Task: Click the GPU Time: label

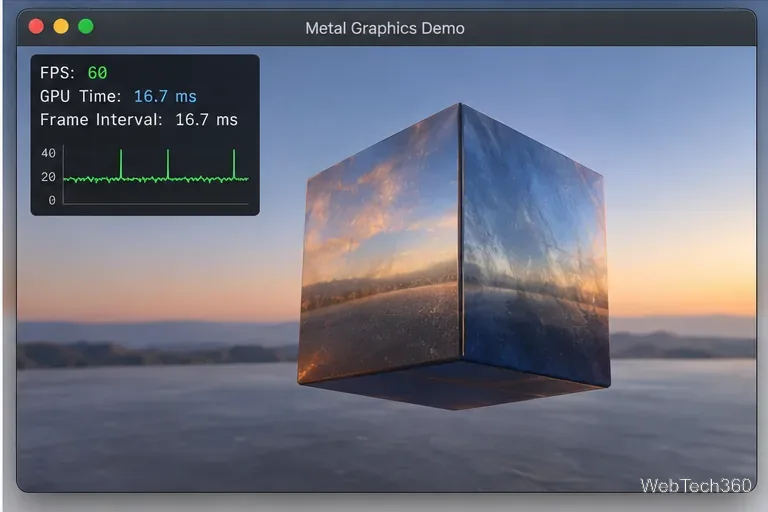Action: click(80, 97)
